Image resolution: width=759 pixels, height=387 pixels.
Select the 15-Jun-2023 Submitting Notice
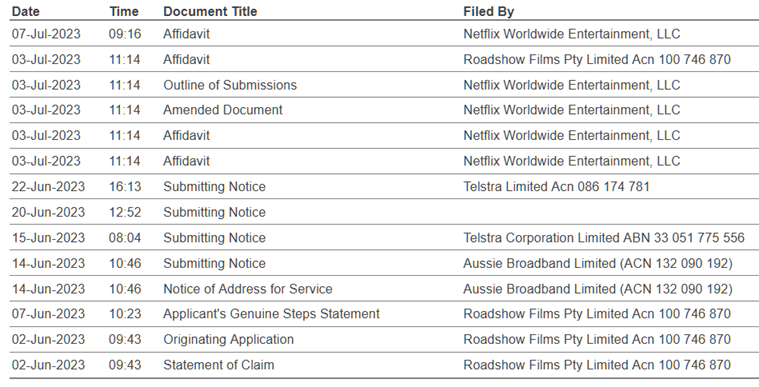click(x=214, y=238)
